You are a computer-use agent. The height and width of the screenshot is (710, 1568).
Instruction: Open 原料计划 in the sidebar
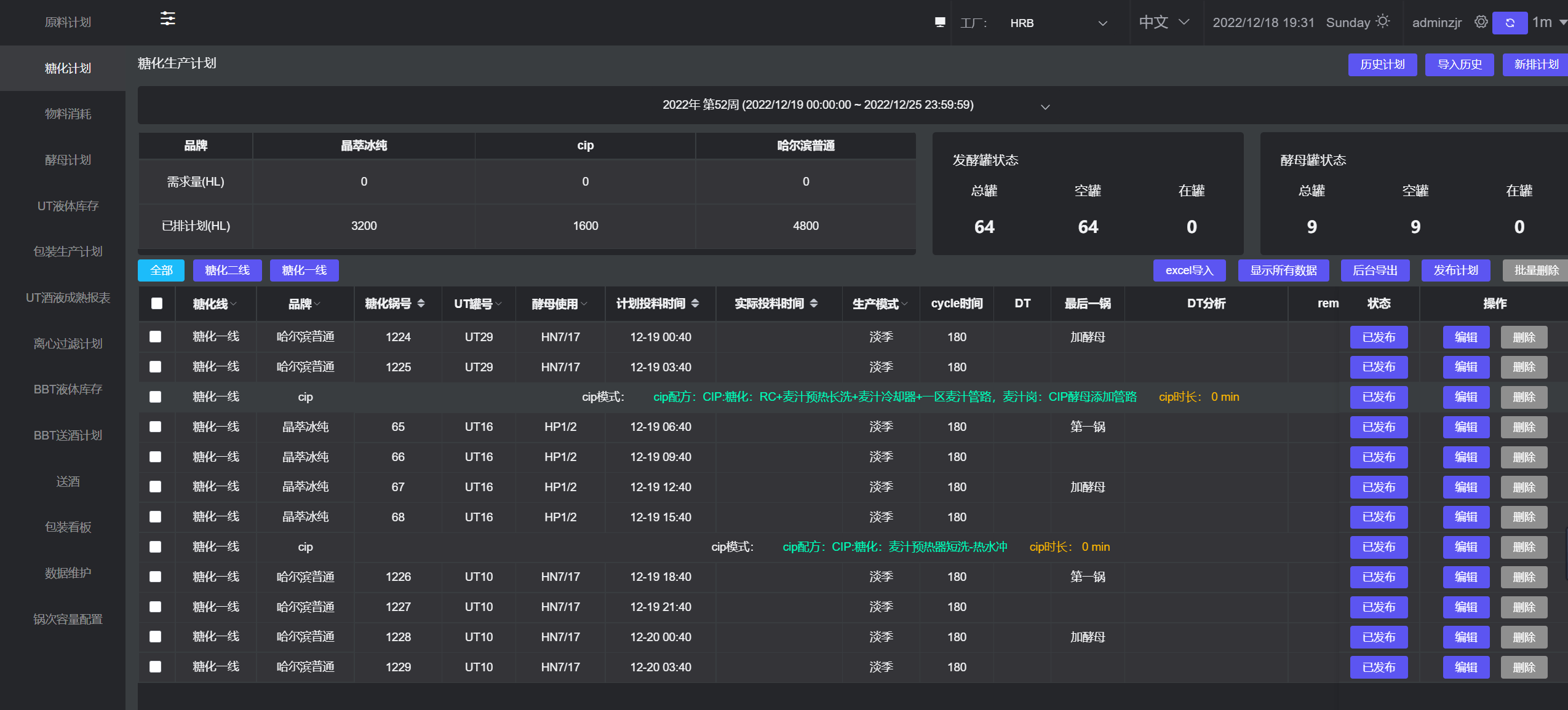(68, 23)
